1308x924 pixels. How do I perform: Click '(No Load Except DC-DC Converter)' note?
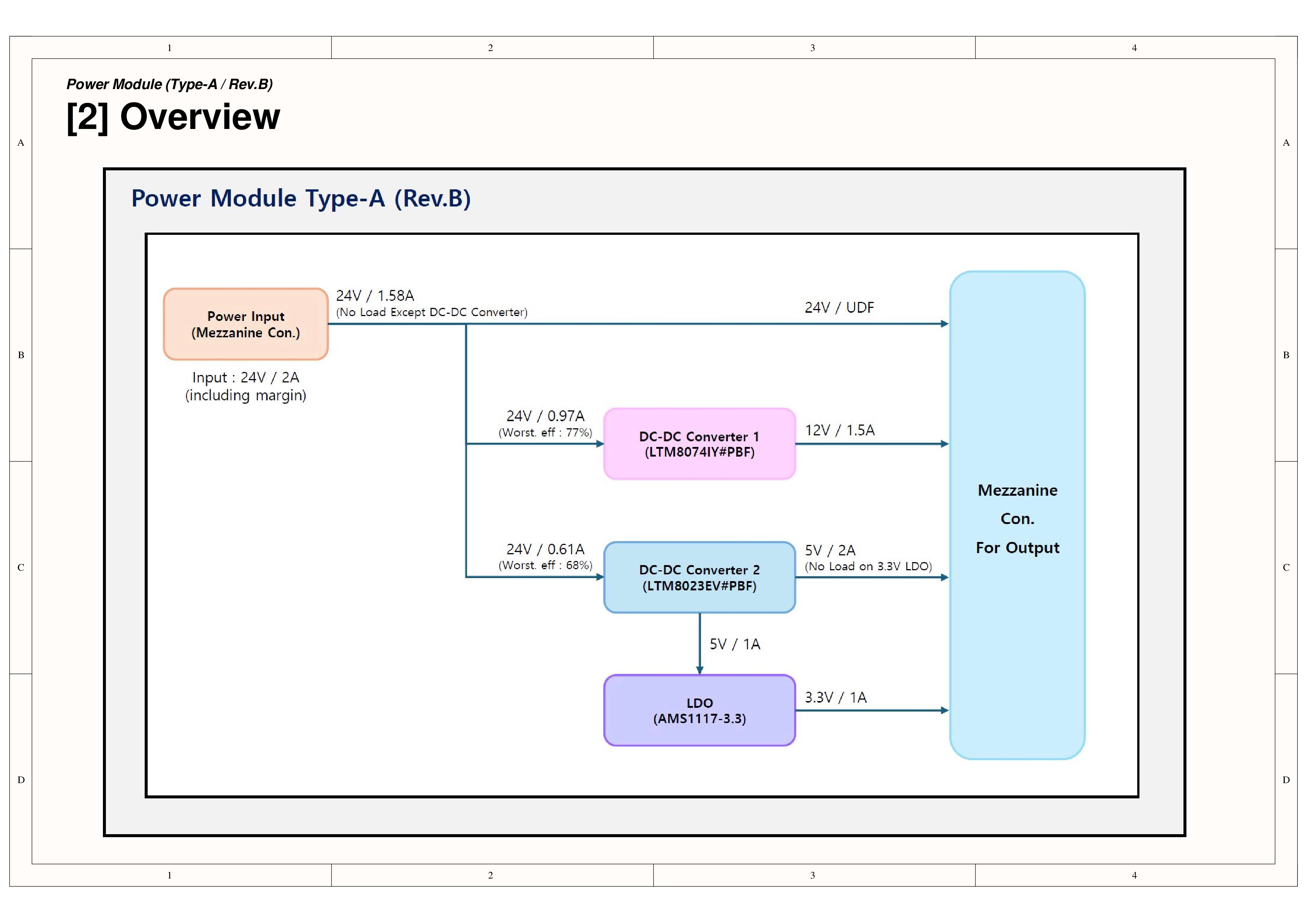(432, 312)
